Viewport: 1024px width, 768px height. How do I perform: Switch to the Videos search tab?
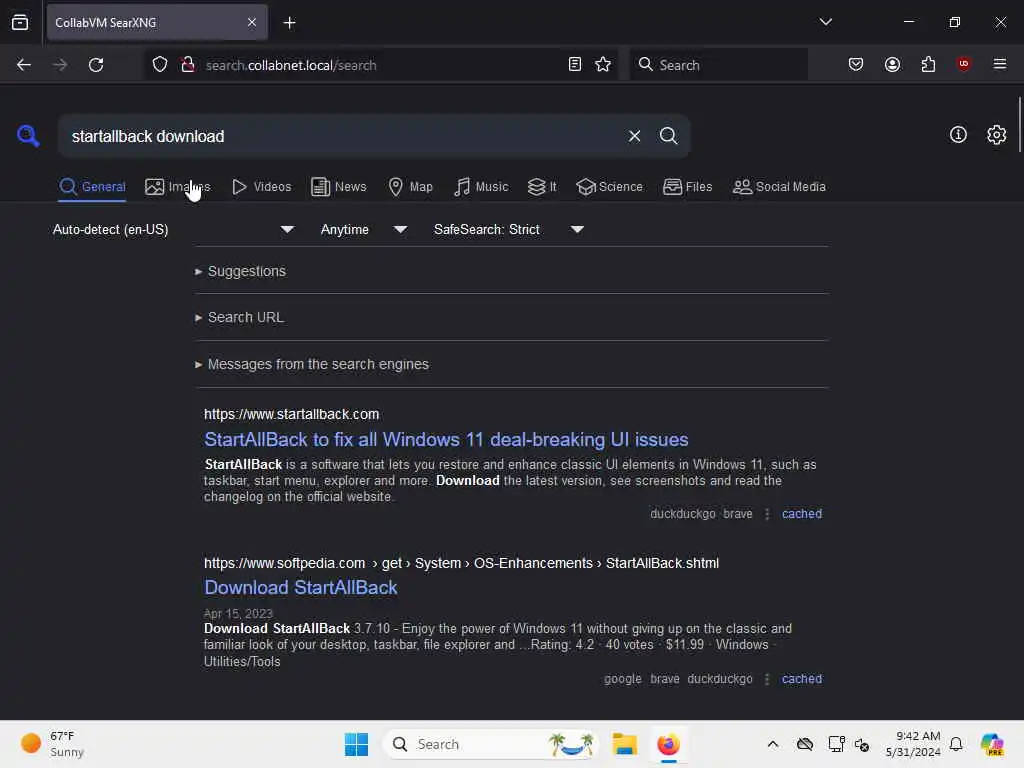coord(261,187)
